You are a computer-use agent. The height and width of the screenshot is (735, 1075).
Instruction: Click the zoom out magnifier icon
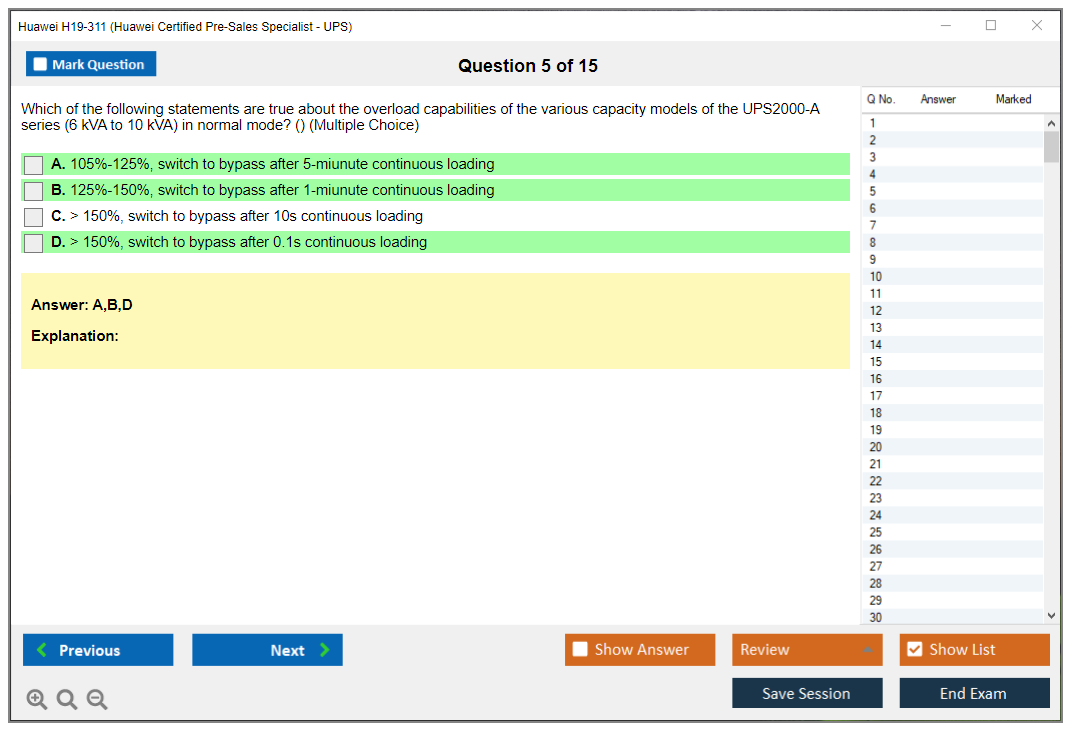[97, 700]
